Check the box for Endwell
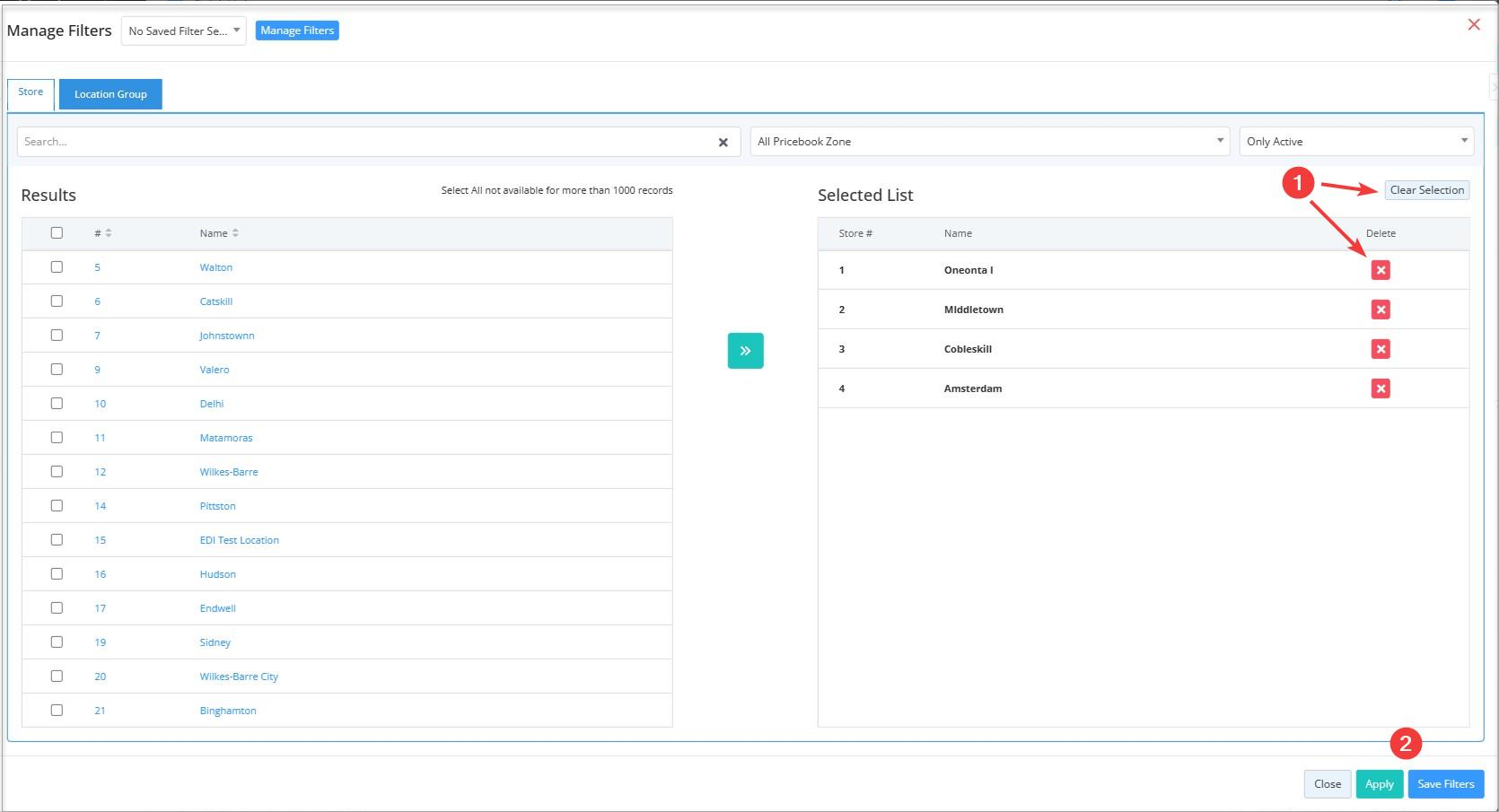Viewport: 1499px width, 812px height. coord(57,607)
